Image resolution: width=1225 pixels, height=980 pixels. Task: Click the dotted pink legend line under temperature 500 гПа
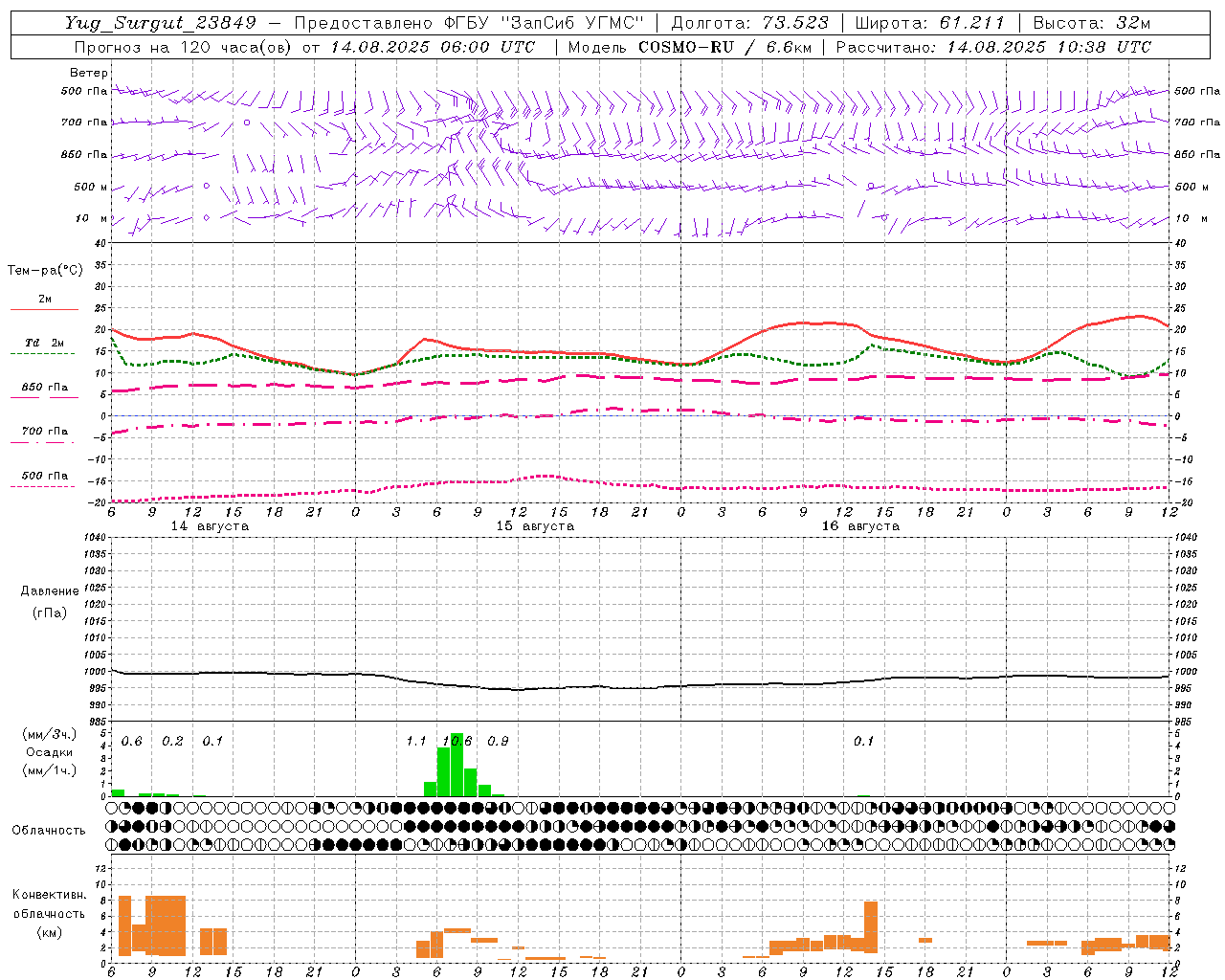[42, 487]
